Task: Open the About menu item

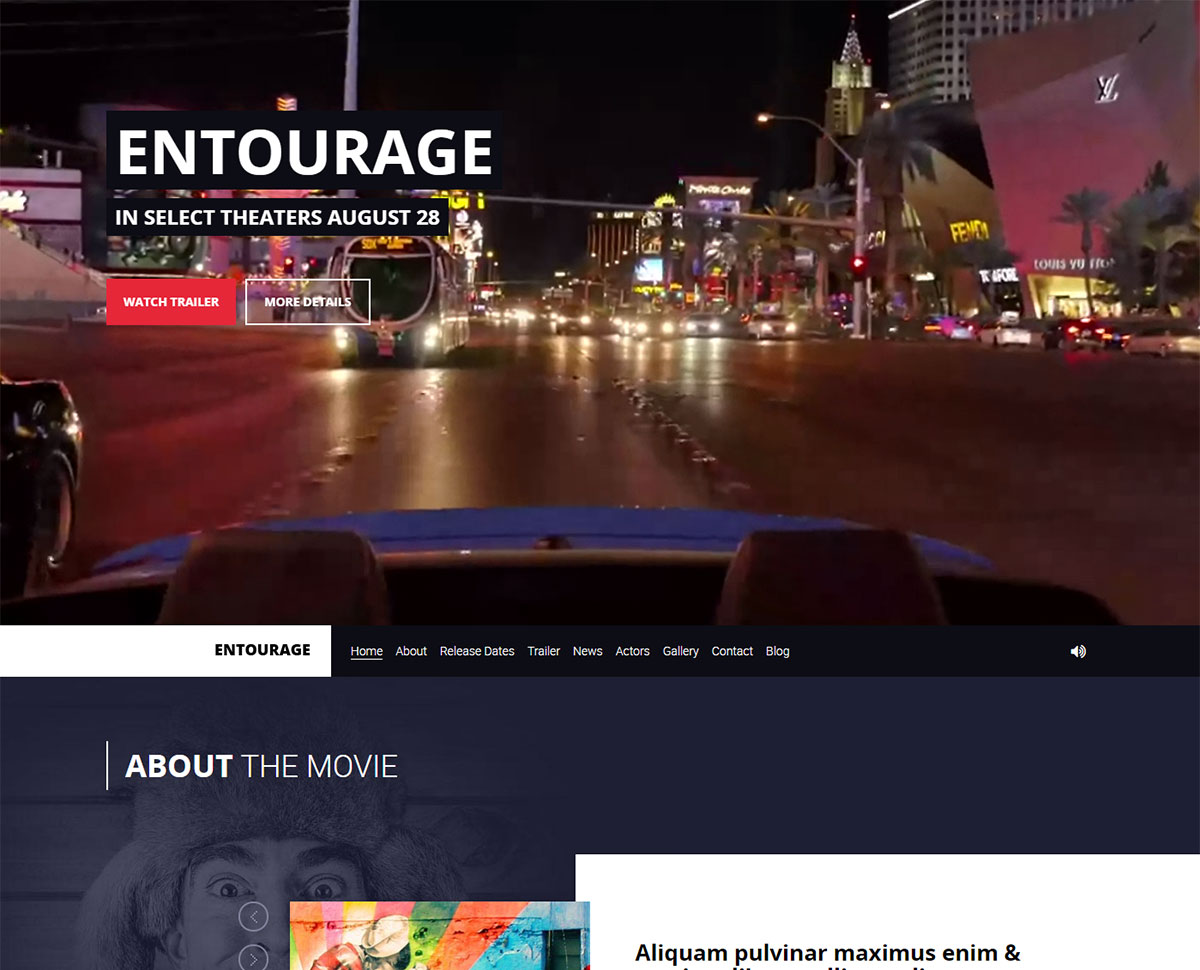Action: click(x=411, y=651)
